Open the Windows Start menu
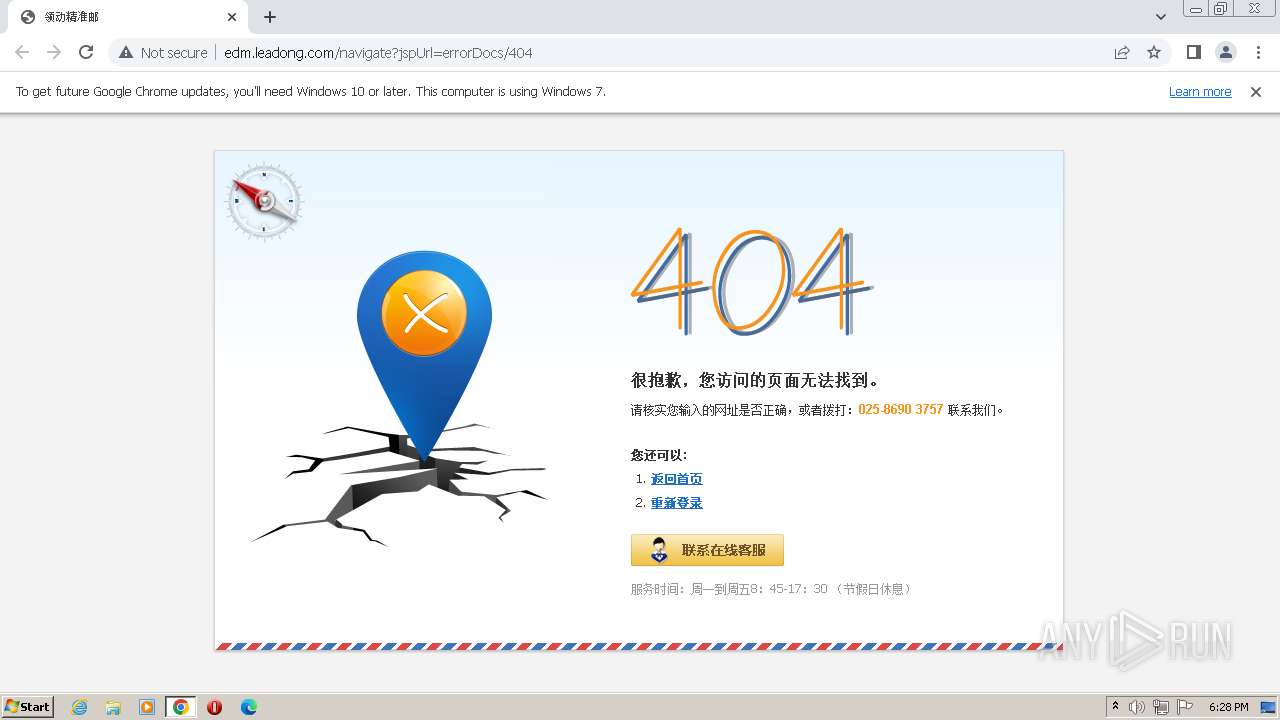This screenshot has width=1280, height=720. pyautogui.click(x=28, y=706)
